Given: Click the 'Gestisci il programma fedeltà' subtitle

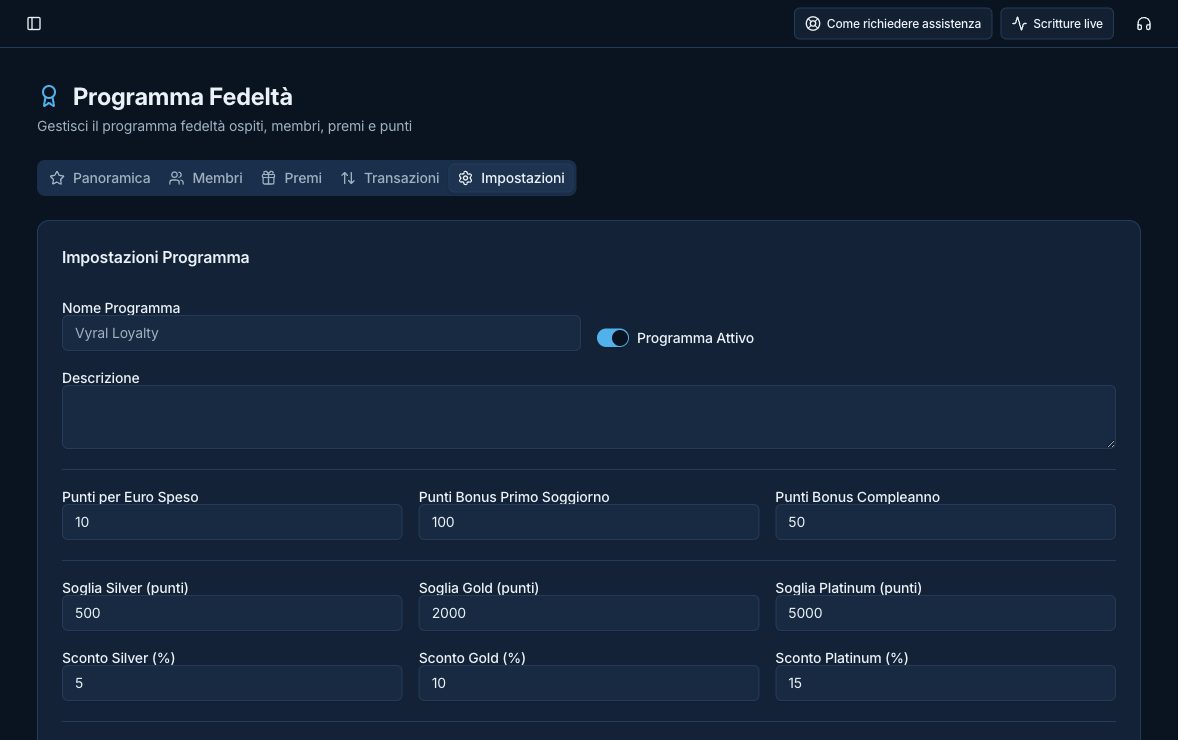Looking at the screenshot, I should click(x=225, y=126).
